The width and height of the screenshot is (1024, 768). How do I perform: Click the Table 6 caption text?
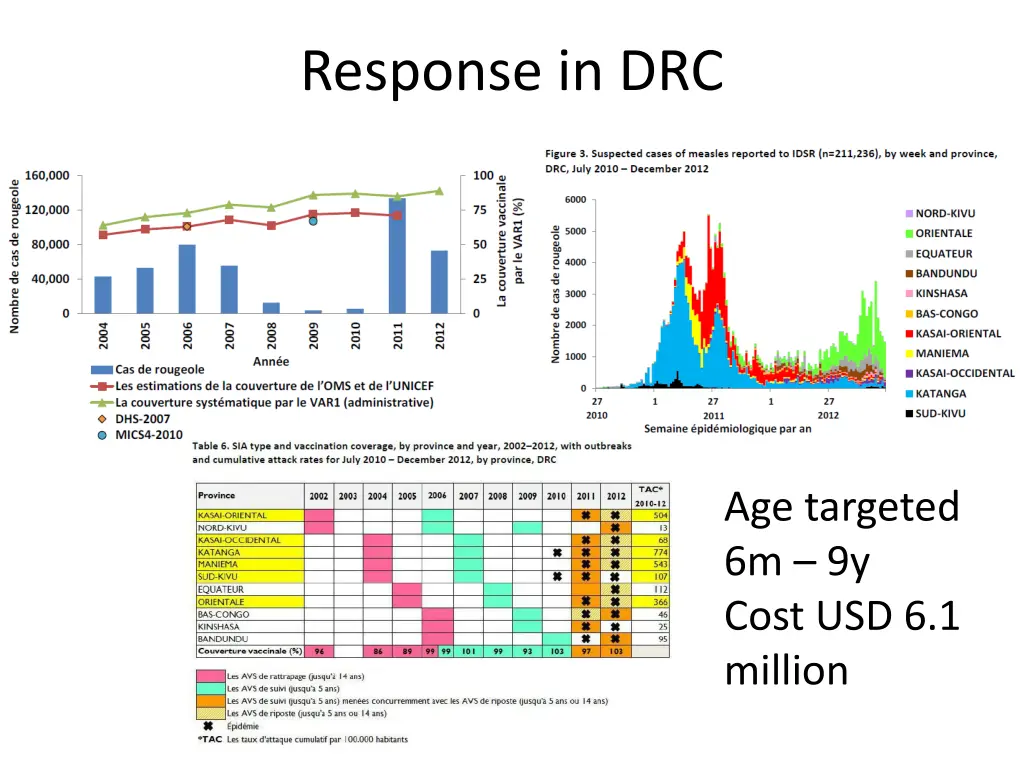pyautogui.click(x=411, y=453)
